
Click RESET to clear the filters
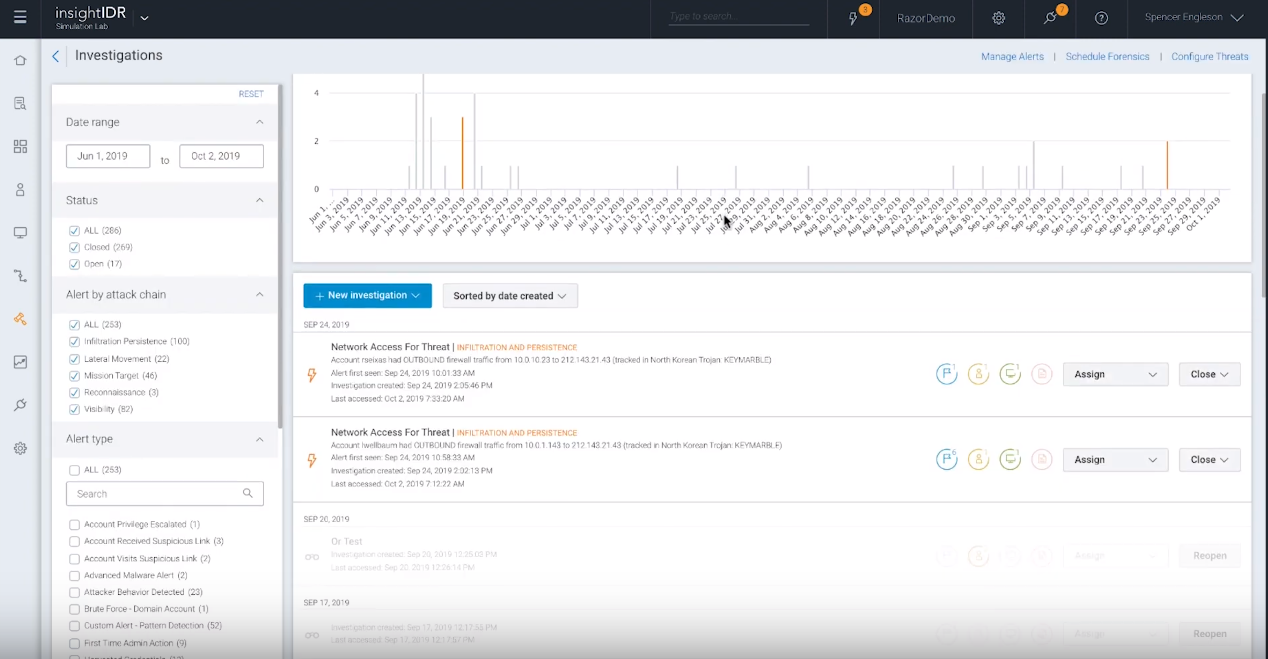pos(251,94)
